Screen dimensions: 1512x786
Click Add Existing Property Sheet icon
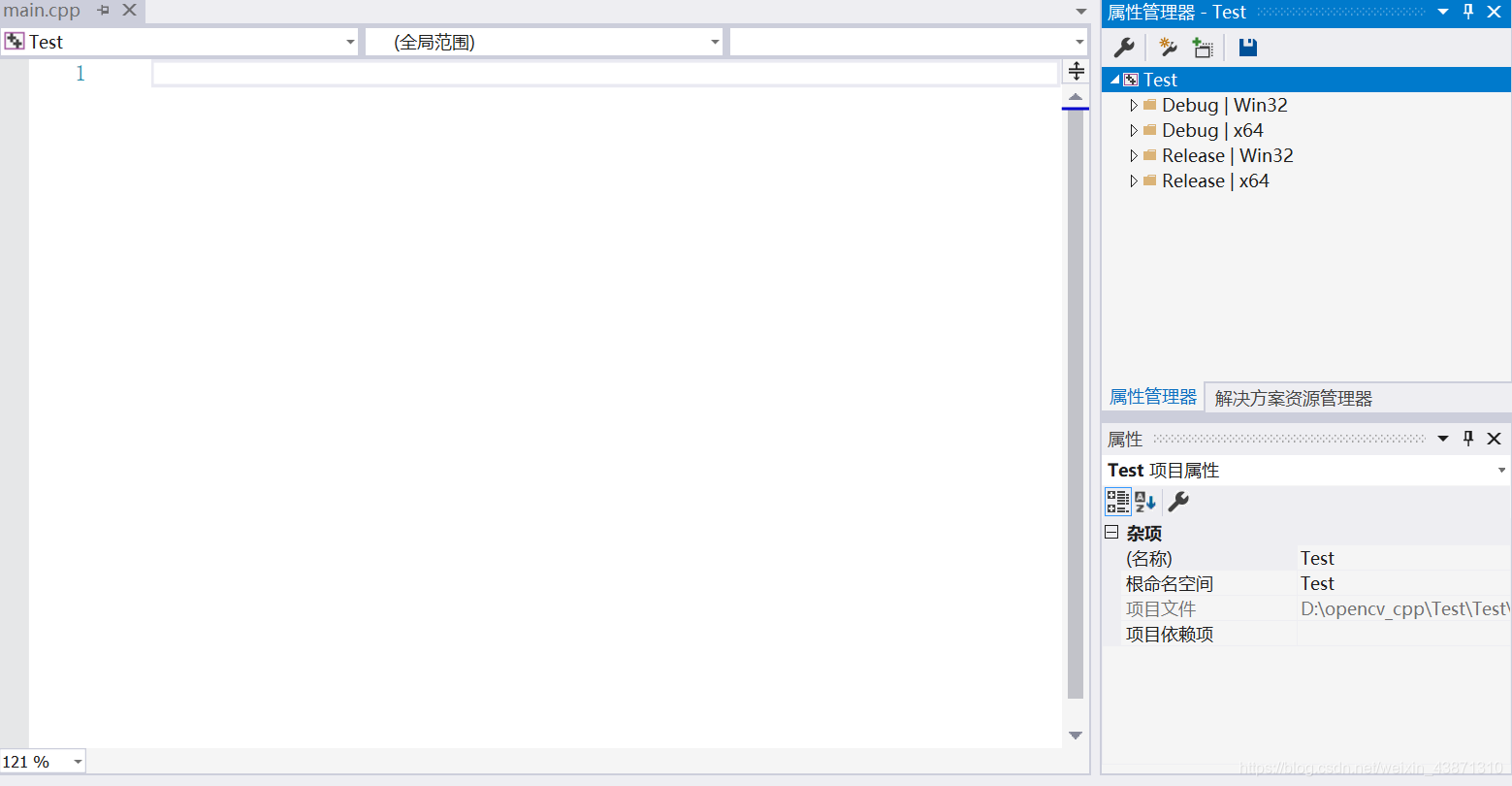(x=1203, y=48)
